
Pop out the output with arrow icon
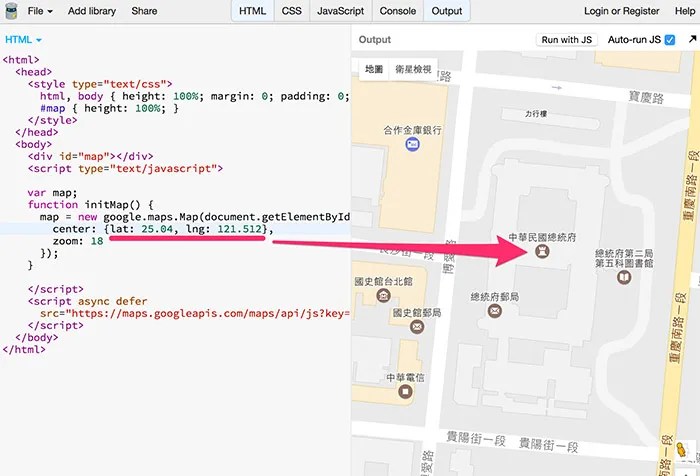click(692, 39)
